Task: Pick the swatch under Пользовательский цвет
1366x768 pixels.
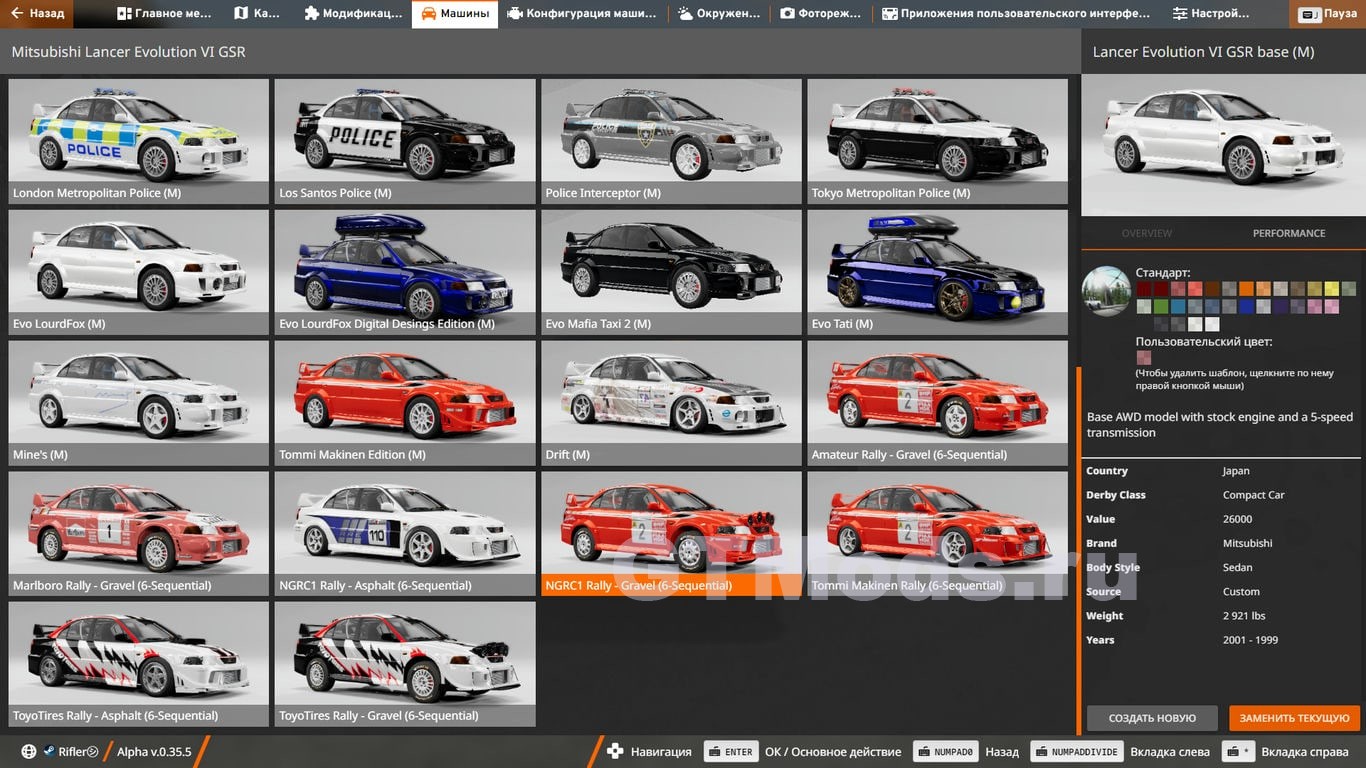Action: 1144,357
